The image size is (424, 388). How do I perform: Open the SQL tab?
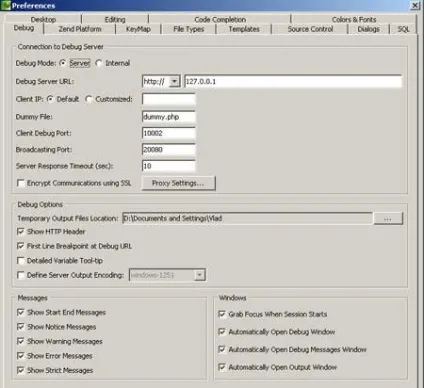pyautogui.click(x=403, y=29)
